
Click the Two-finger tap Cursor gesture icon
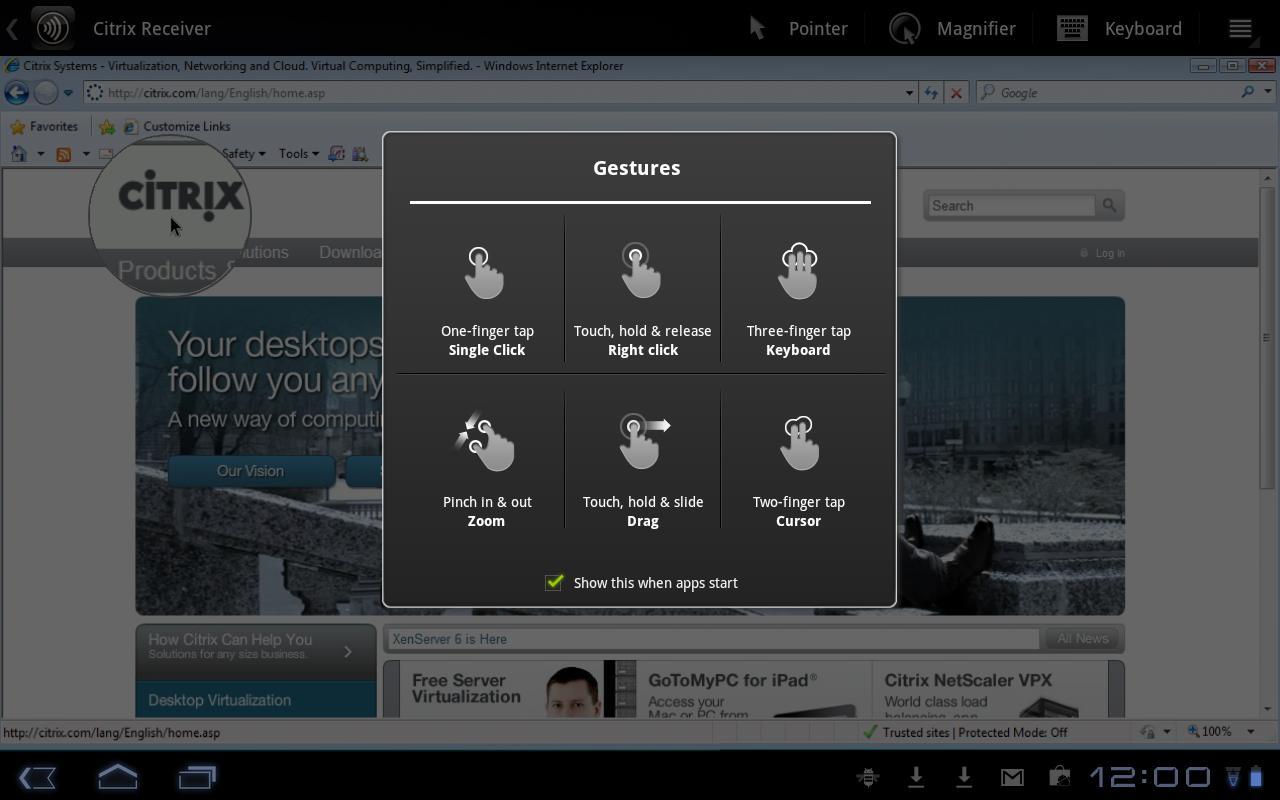point(798,442)
